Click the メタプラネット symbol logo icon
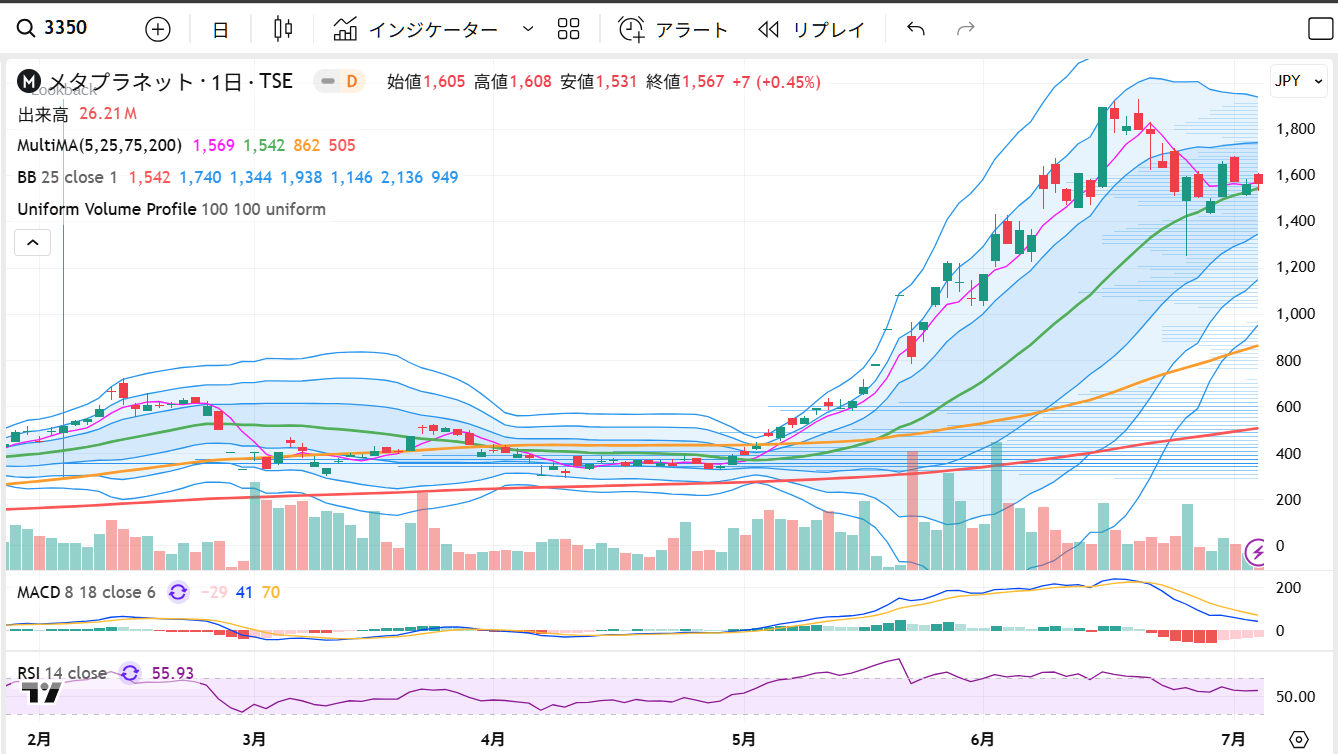The image size is (1338, 754). (x=30, y=81)
